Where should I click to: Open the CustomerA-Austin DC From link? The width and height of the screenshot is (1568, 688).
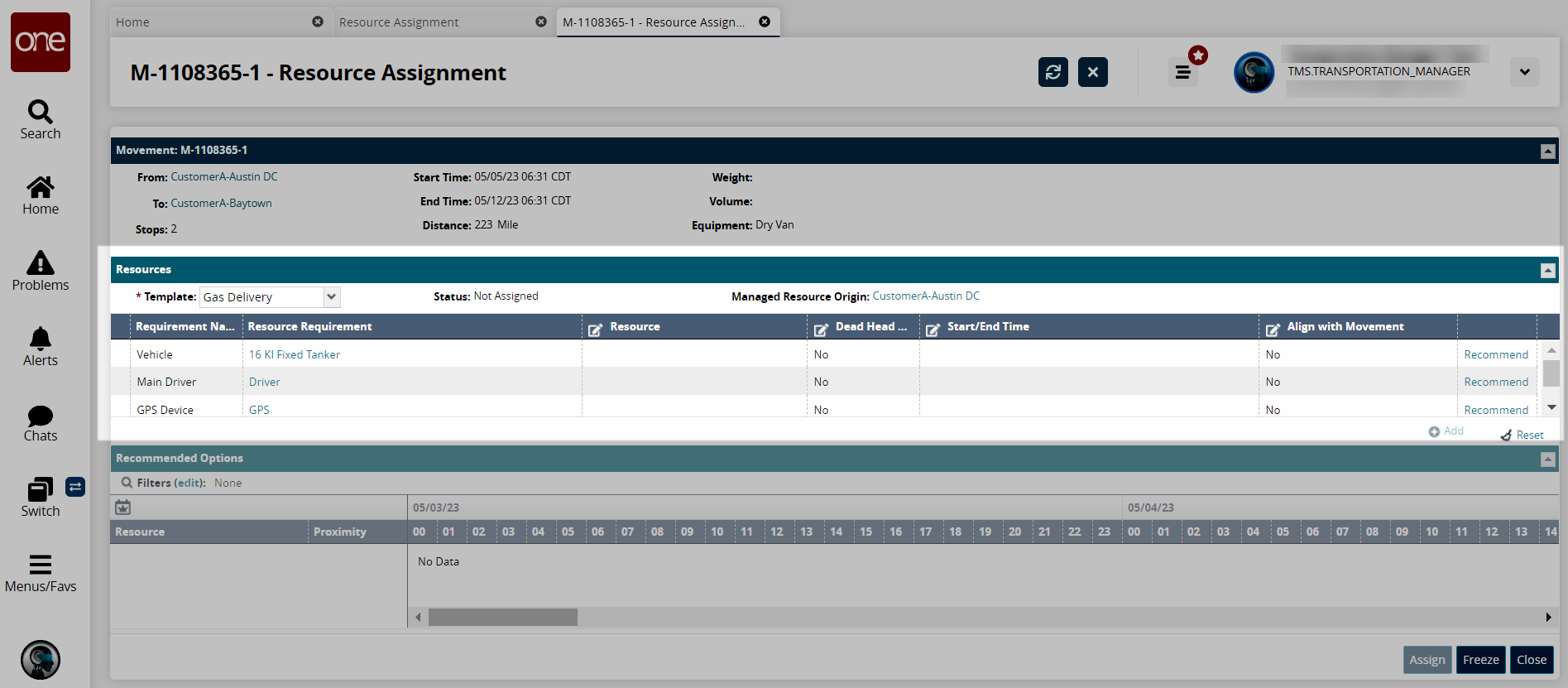click(224, 176)
